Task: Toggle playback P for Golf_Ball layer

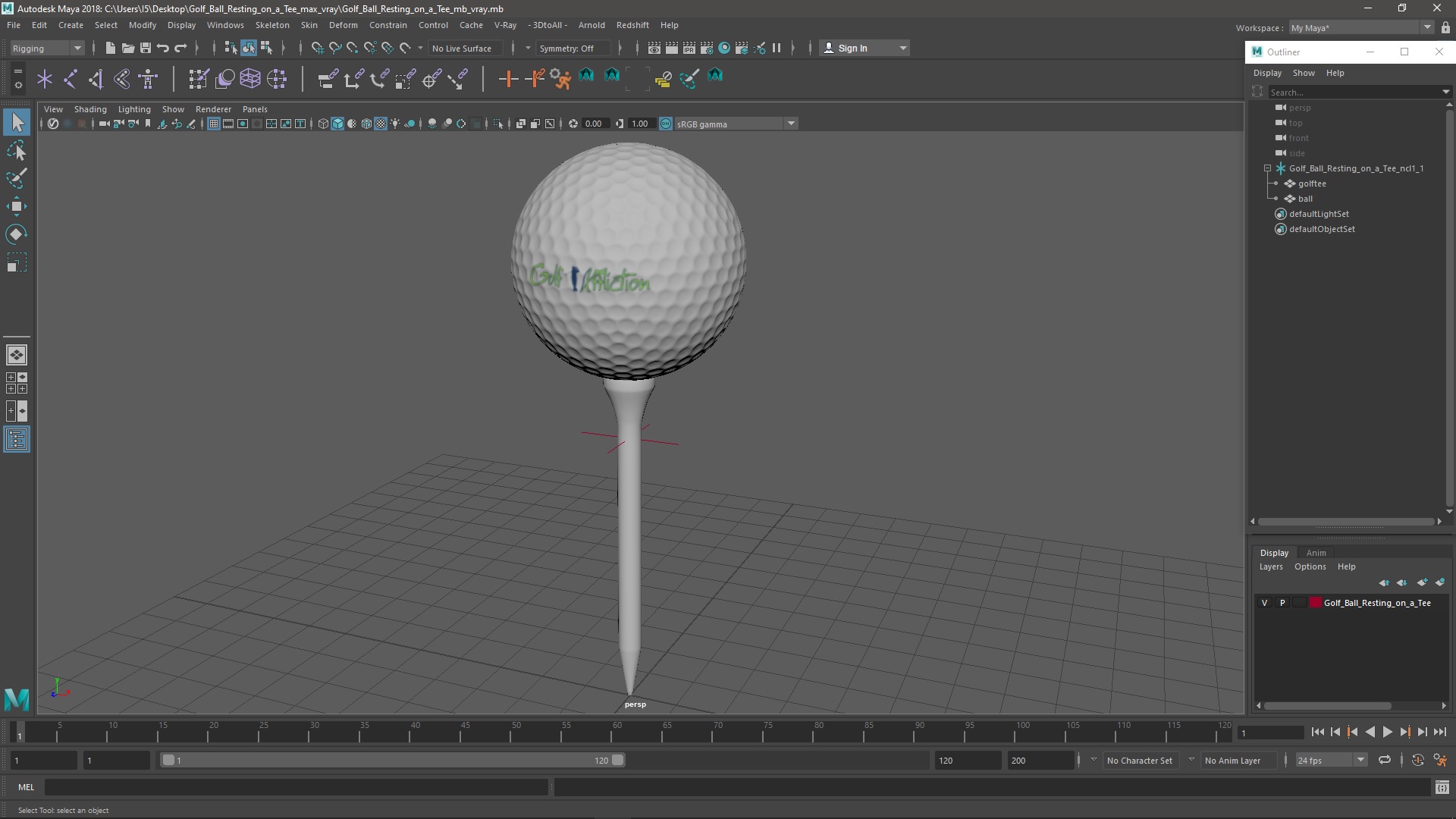Action: pyautogui.click(x=1282, y=603)
